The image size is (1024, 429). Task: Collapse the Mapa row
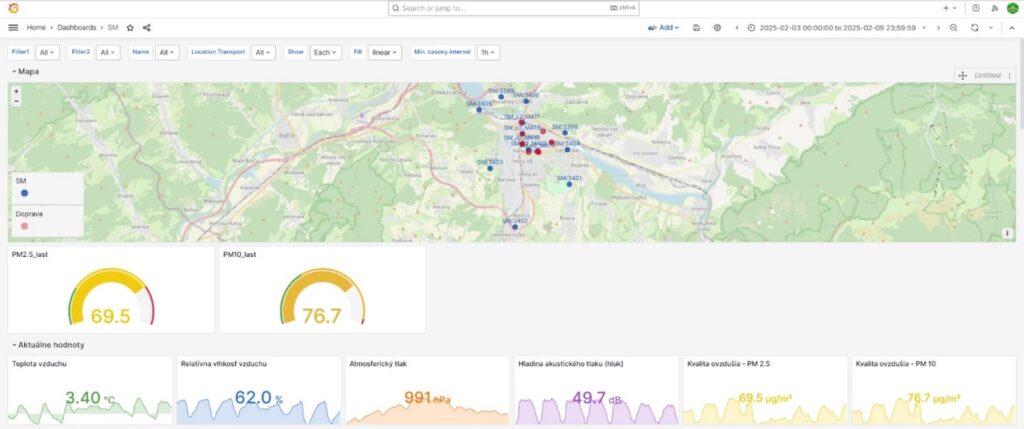click(x=25, y=72)
